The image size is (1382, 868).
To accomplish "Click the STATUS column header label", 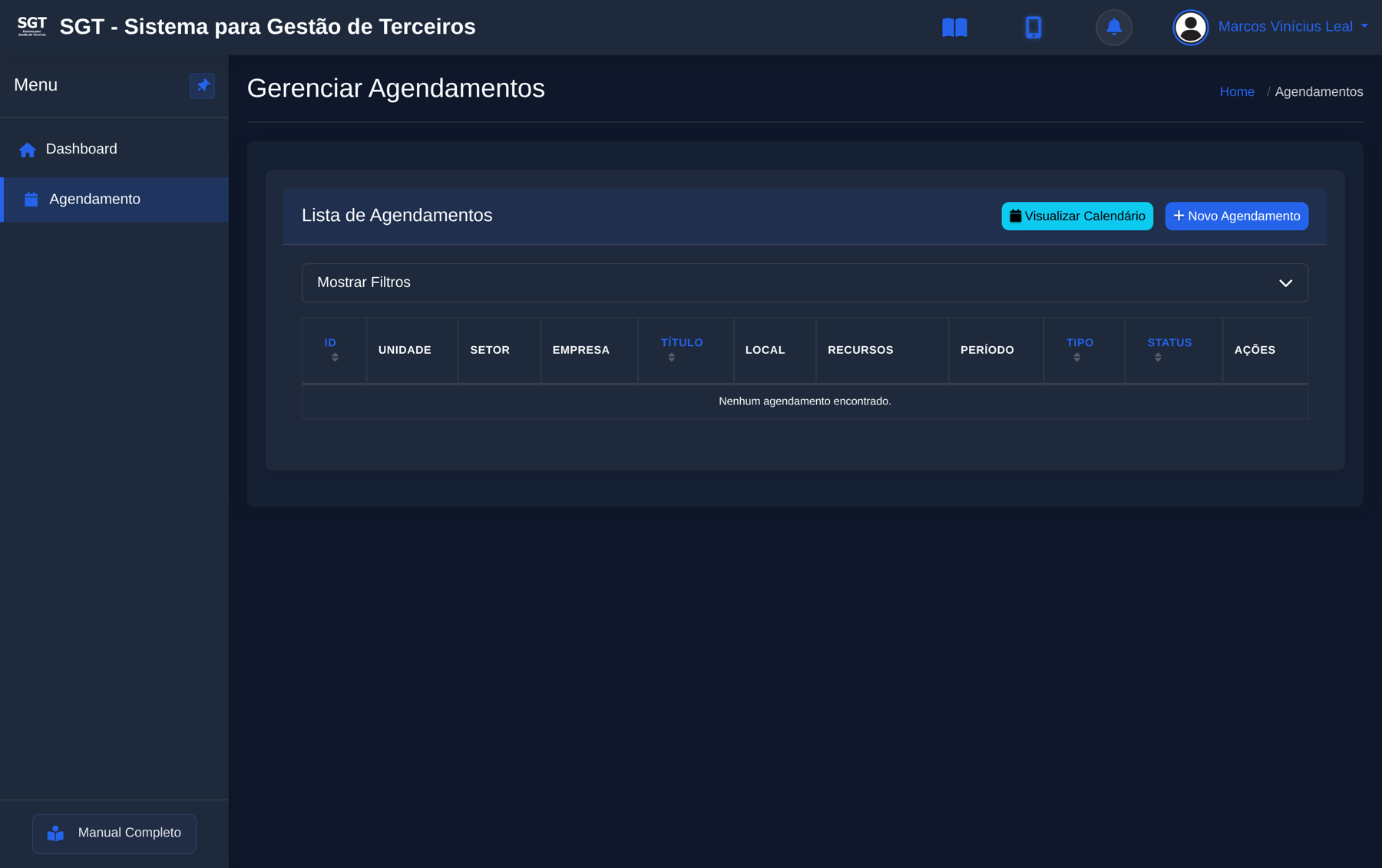I will point(1169,342).
